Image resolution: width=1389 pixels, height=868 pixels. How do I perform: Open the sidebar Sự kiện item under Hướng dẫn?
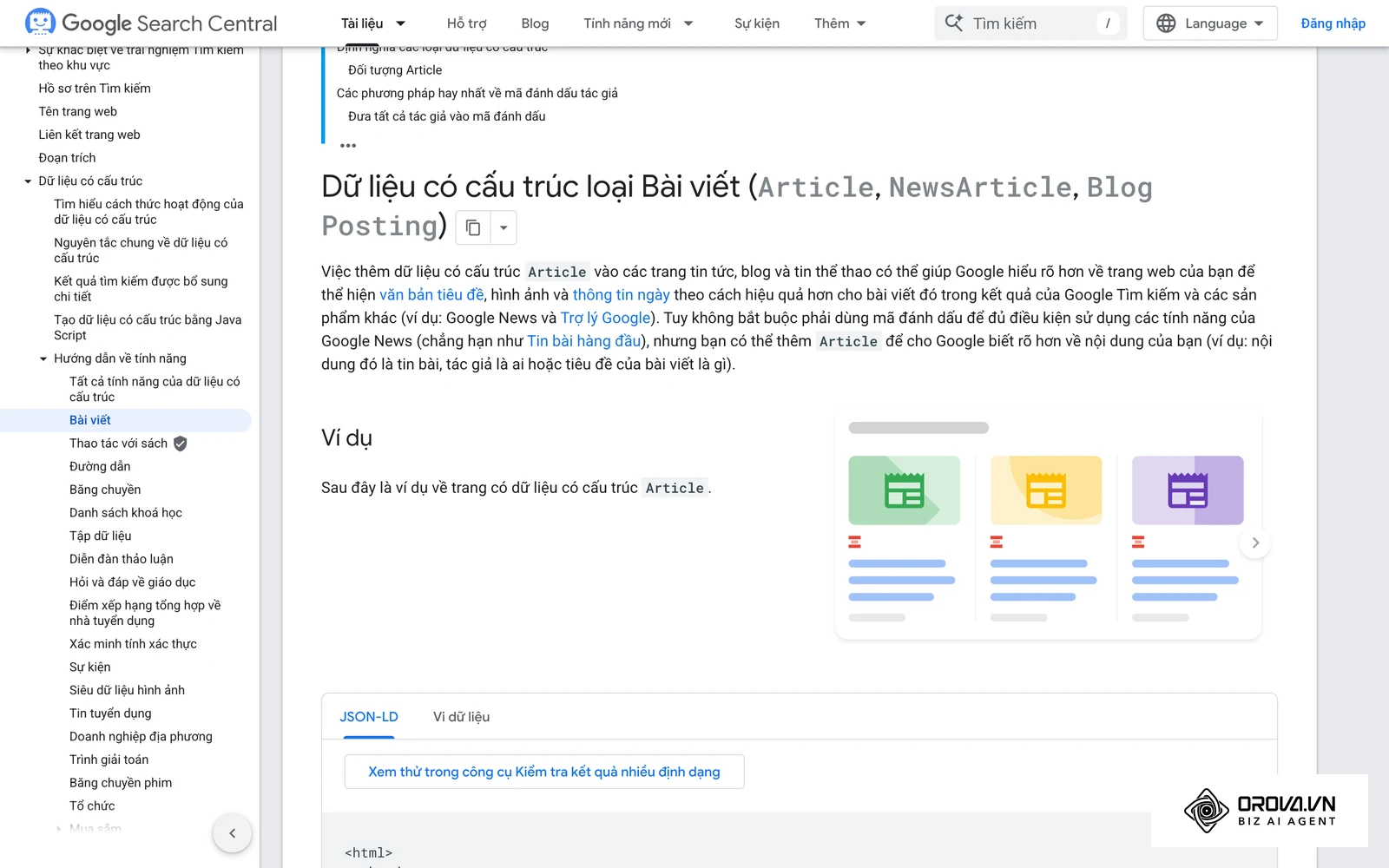[x=90, y=667]
